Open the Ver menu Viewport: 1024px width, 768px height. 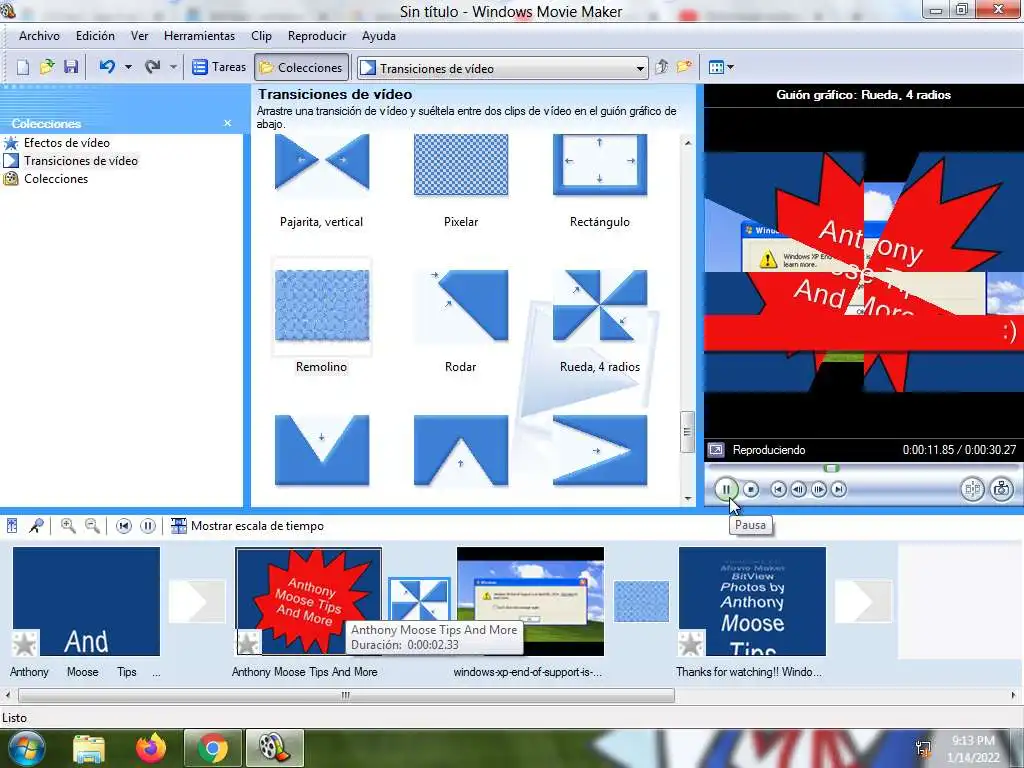[140, 36]
